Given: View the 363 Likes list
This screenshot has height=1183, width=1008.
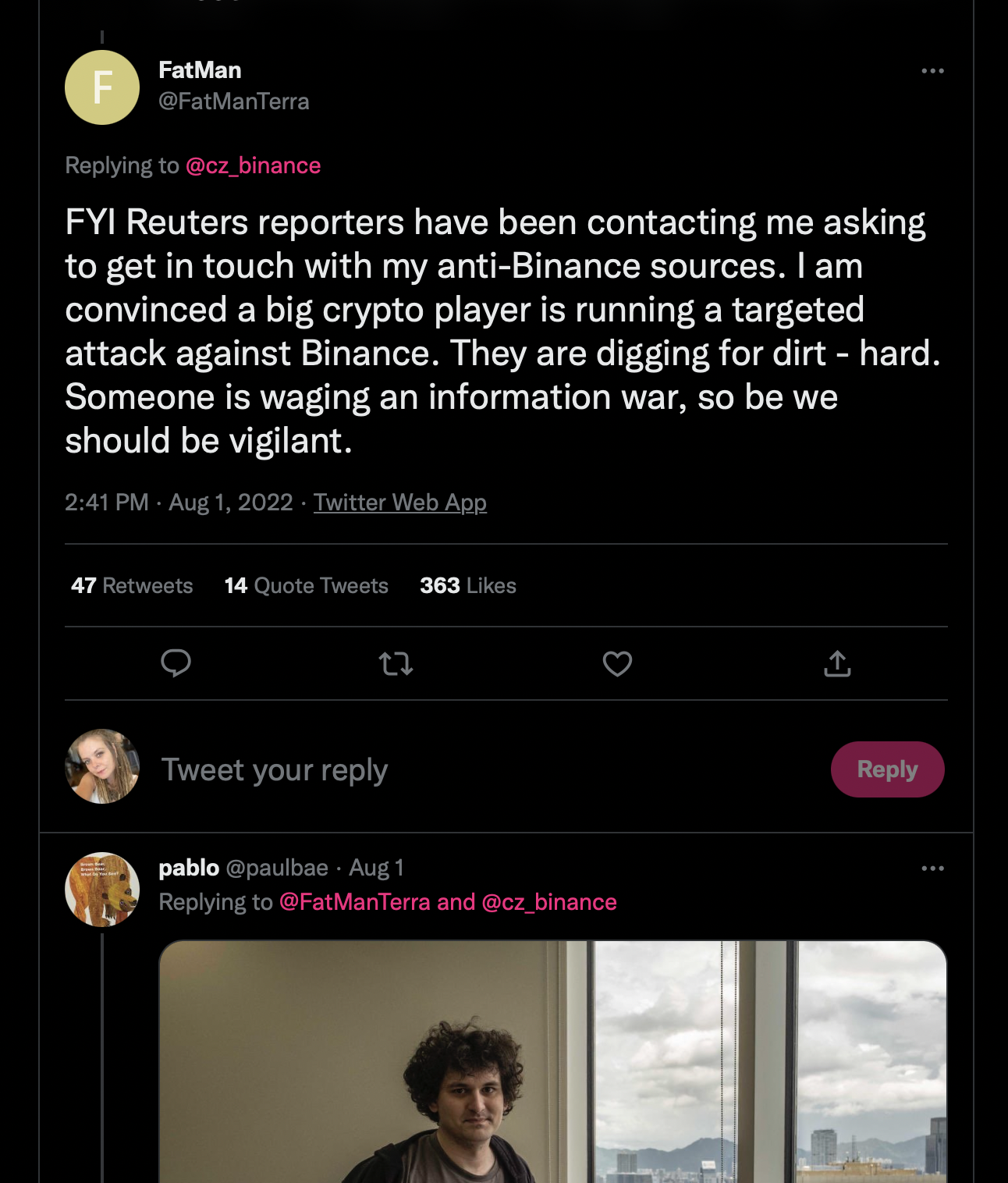Looking at the screenshot, I should coord(468,586).
